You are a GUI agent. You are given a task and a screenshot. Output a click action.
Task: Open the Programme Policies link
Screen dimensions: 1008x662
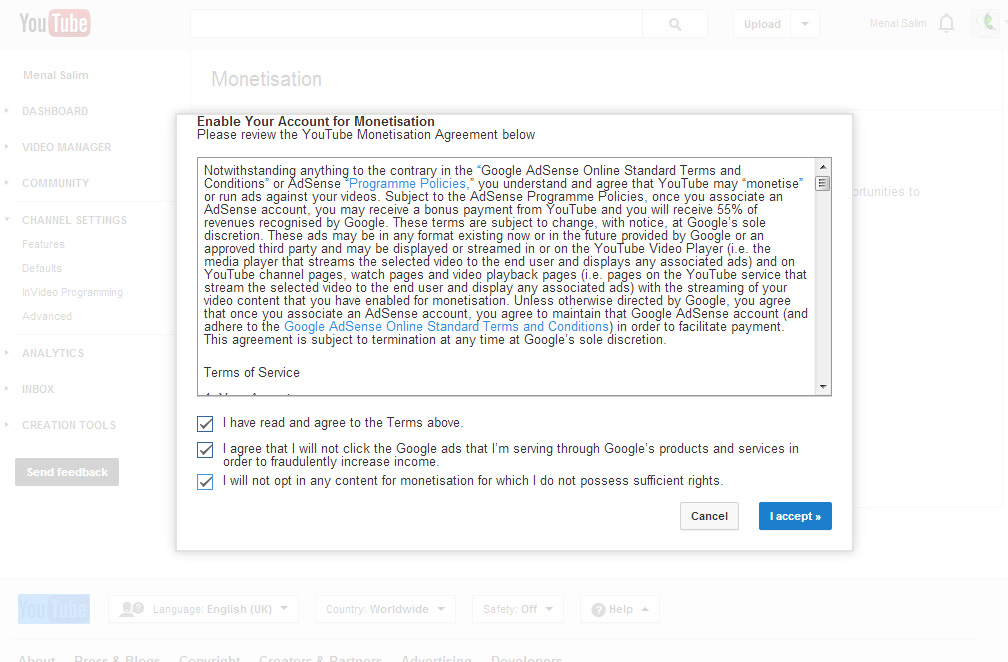click(x=408, y=184)
